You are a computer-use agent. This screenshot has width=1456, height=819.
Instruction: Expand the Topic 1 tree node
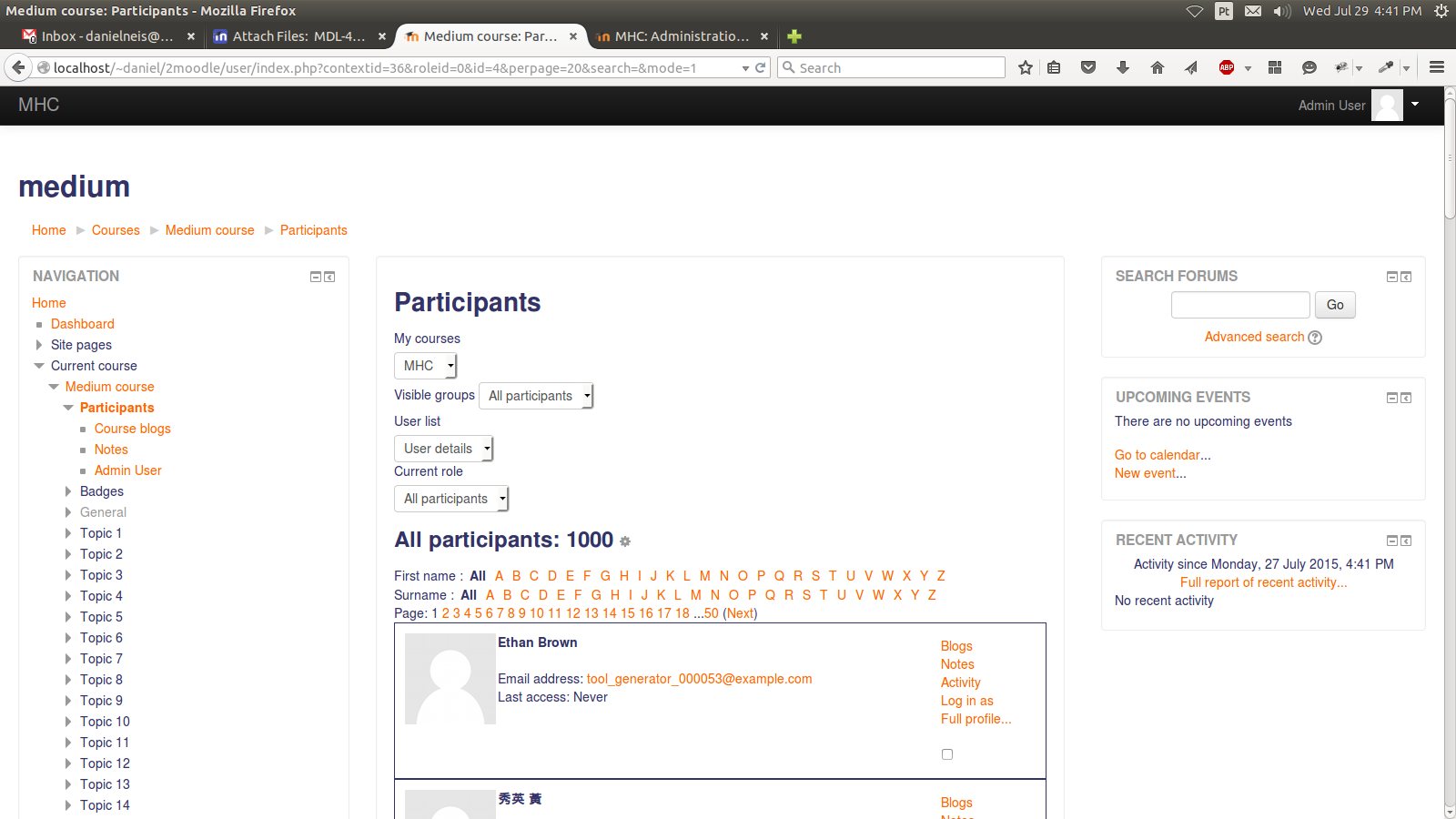68,533
